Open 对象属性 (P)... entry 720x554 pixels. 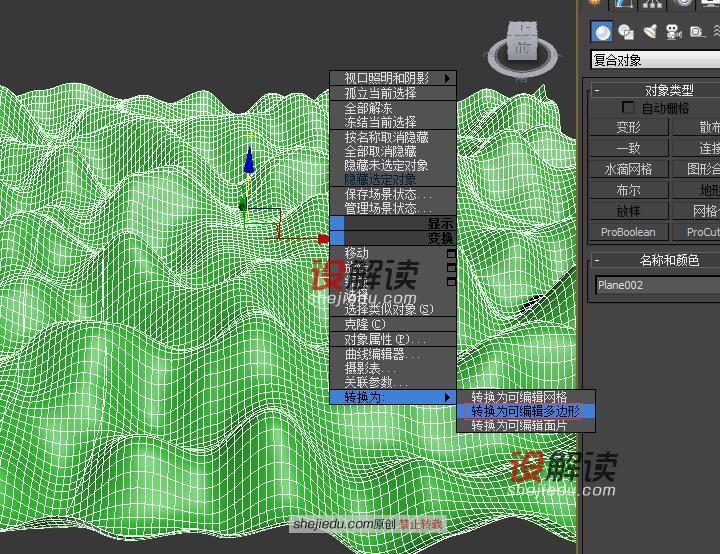[393, 339]
